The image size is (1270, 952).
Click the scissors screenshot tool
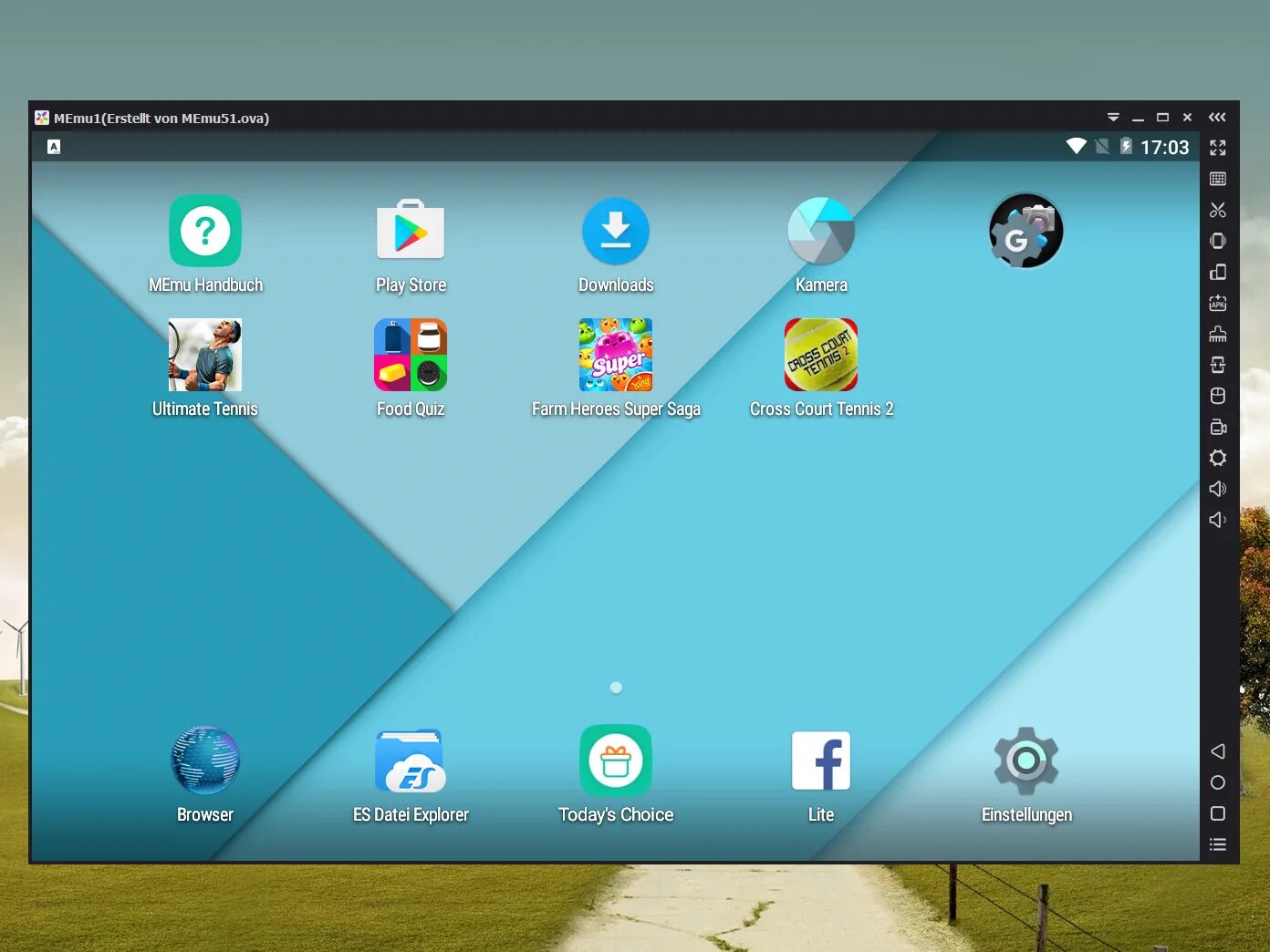pos(1218,210)
